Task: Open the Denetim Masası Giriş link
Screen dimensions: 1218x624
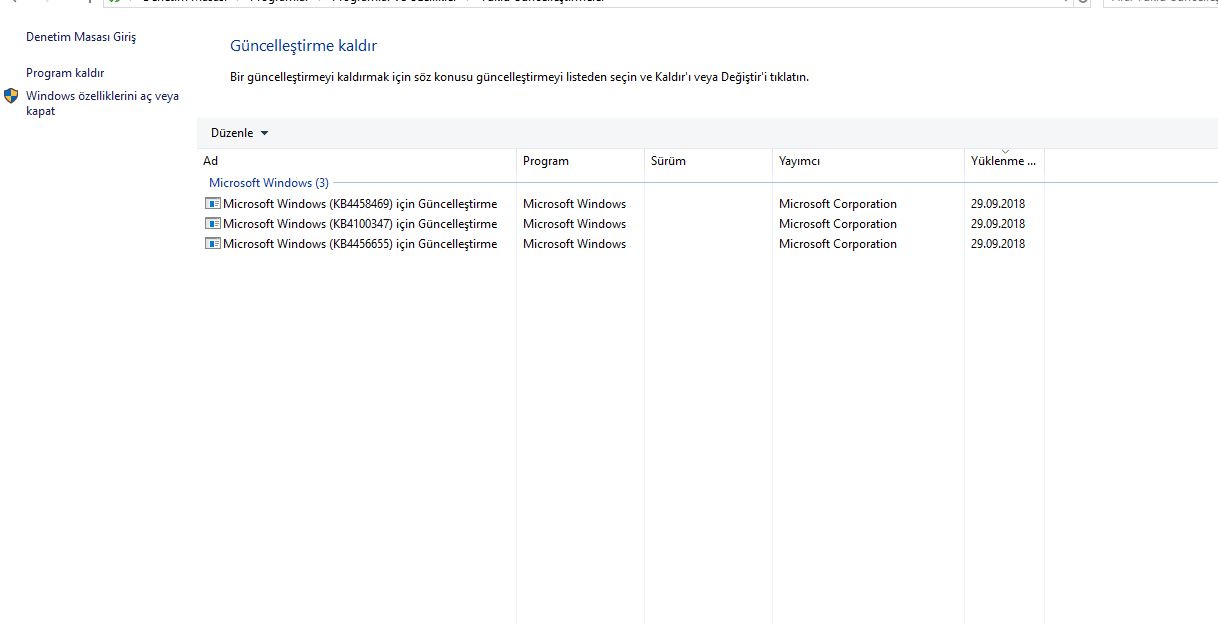Action: click(x=81, y=37)
